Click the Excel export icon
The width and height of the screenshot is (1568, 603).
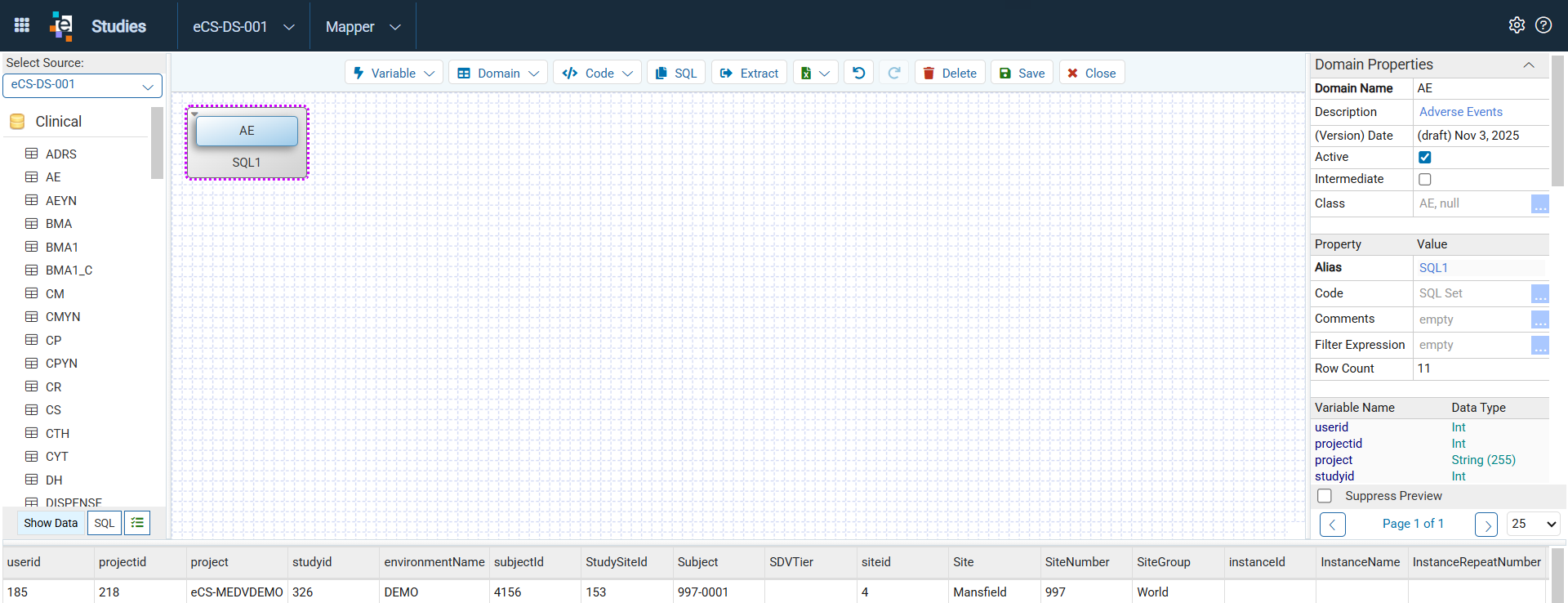[806, 73]
